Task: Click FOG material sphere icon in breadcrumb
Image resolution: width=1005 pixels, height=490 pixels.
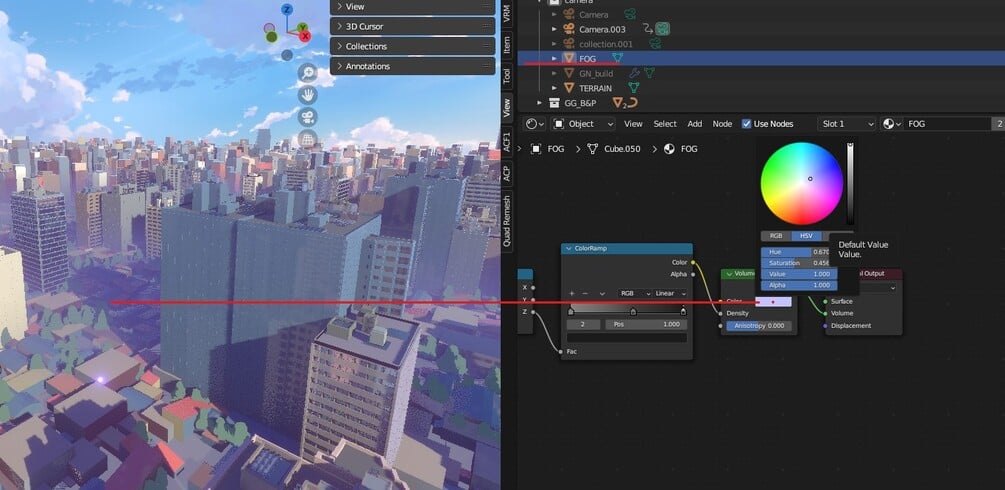Action: (x=669, y=149)
